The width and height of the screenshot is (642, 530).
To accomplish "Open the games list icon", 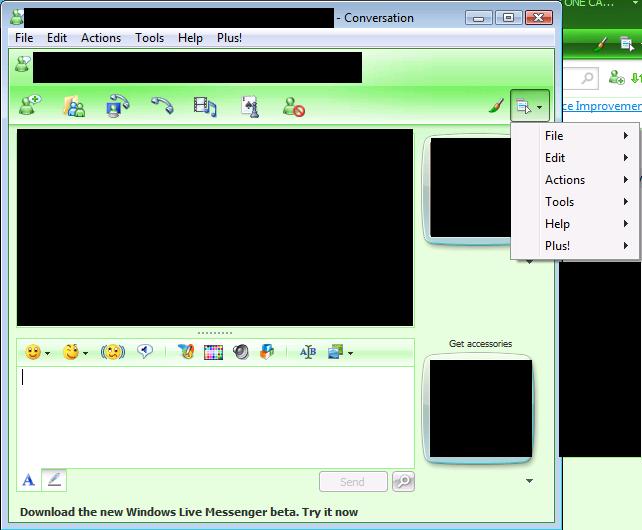I will tap(250, 105).
